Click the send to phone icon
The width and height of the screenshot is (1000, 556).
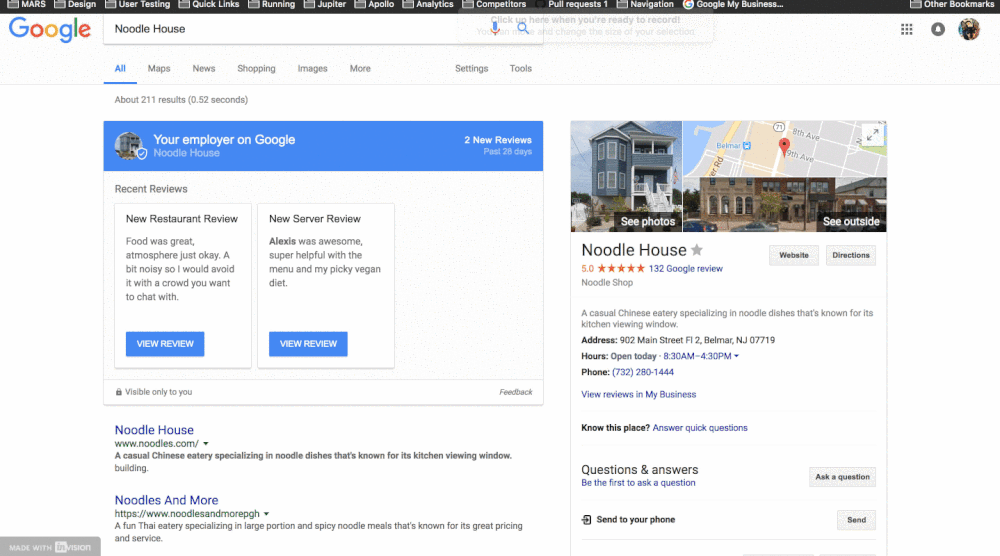(586, 520)
